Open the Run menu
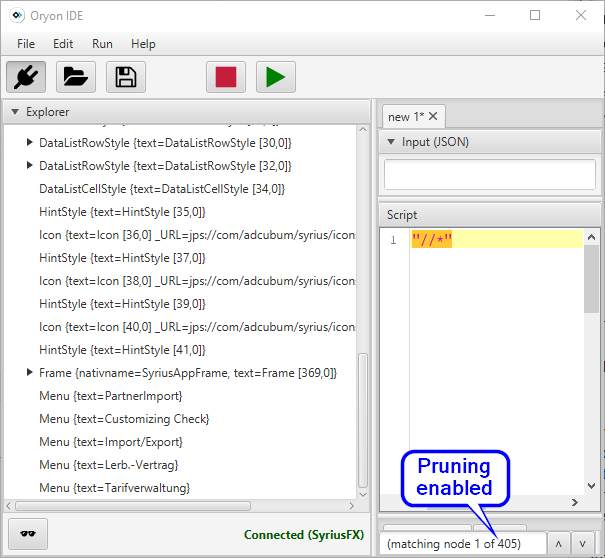The height and width of the screenshot is (558, 605). 102,44
